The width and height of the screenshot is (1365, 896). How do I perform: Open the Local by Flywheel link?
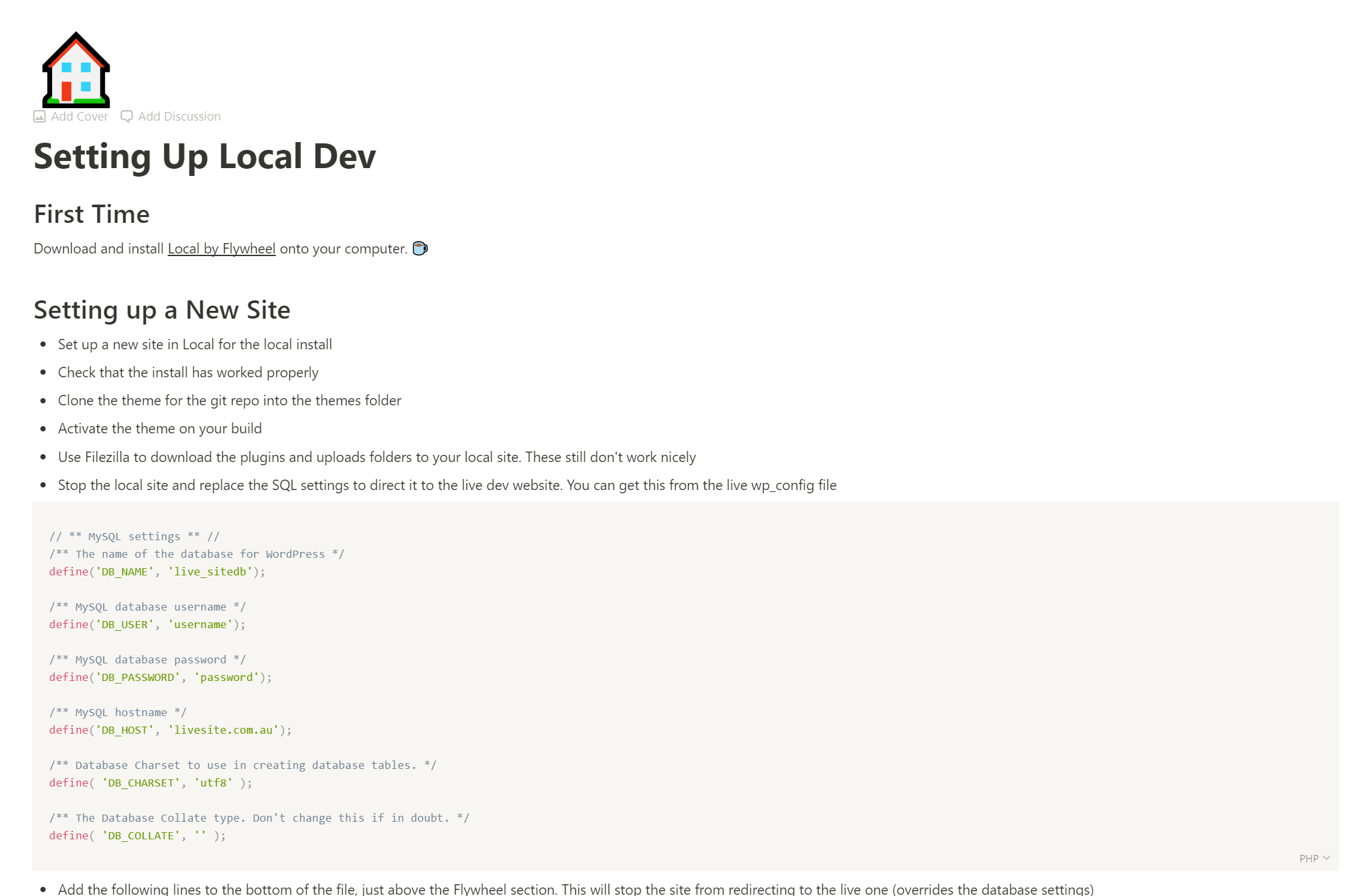(x=222, y=249)
